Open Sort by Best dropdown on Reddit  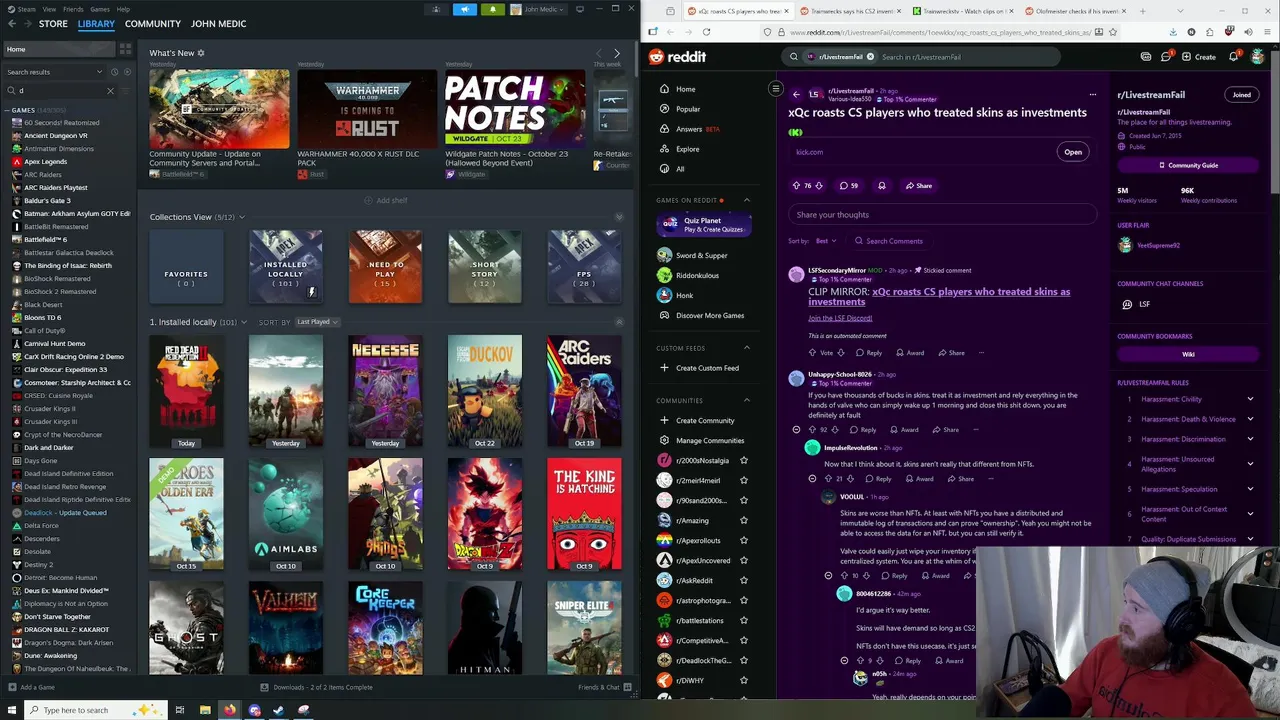tap(826, 241)
